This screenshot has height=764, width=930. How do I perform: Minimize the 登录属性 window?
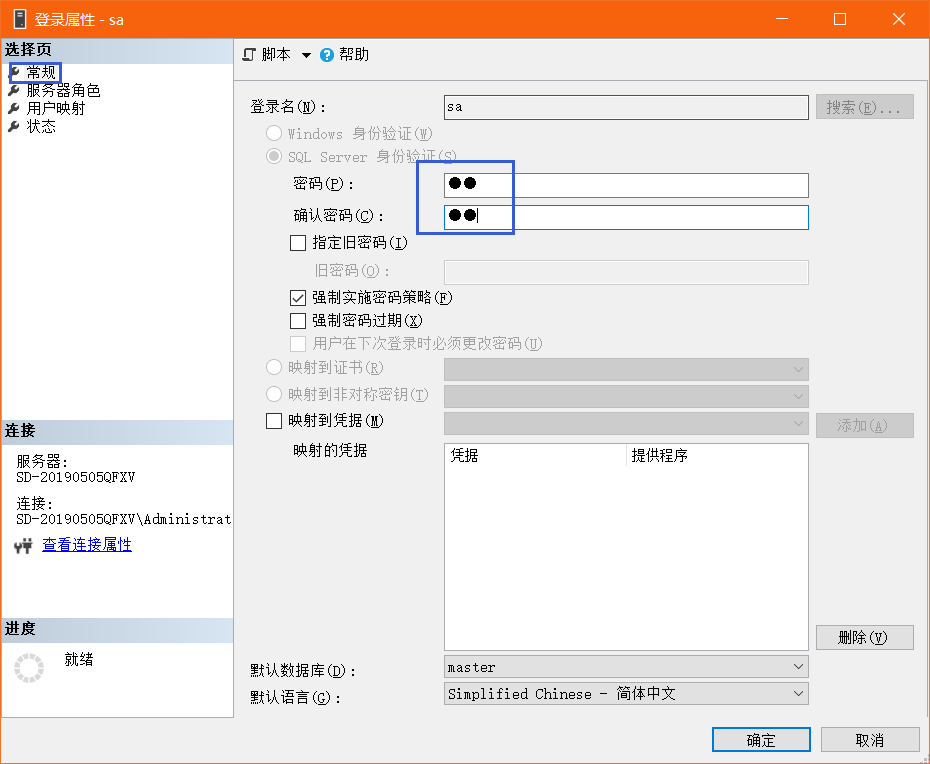click(782, 19)
